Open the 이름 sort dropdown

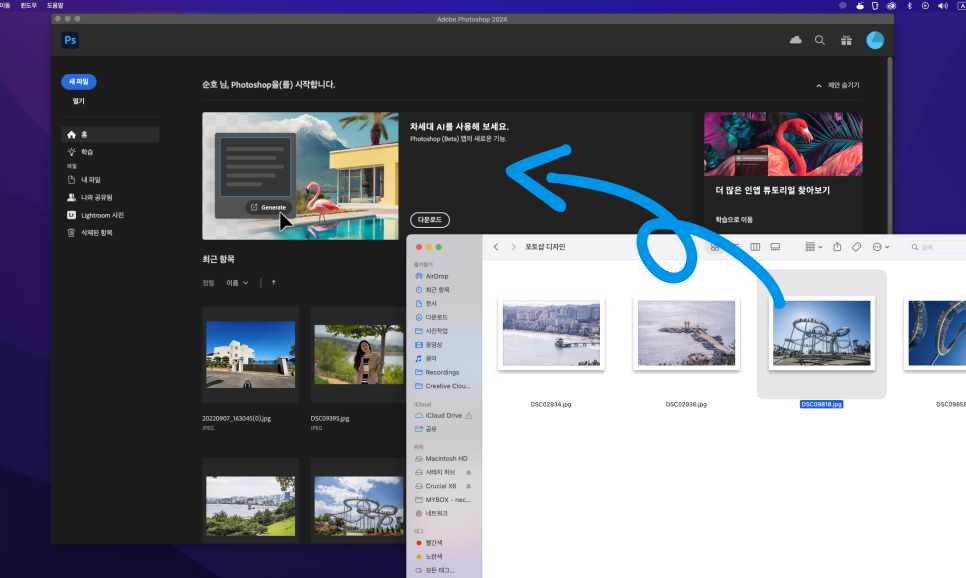coord(237,283)
